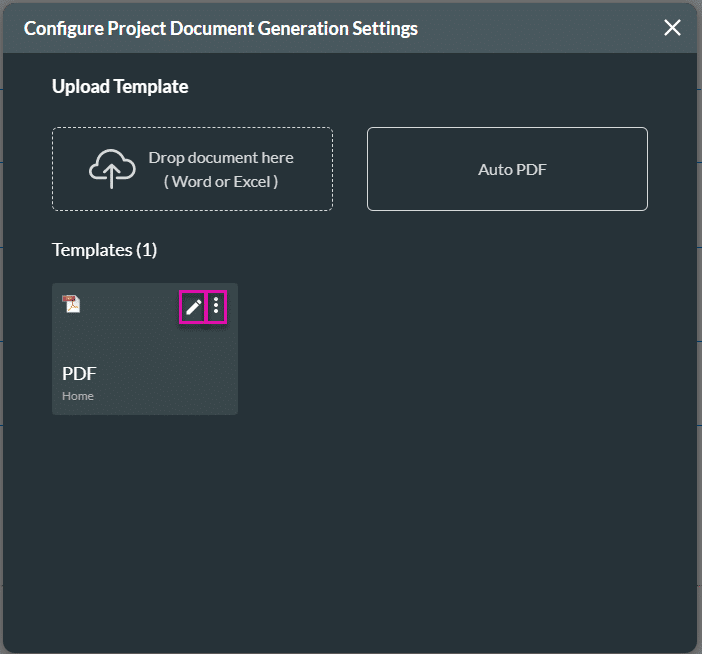Click the 'Templates (1)' heading

point(104,249)
